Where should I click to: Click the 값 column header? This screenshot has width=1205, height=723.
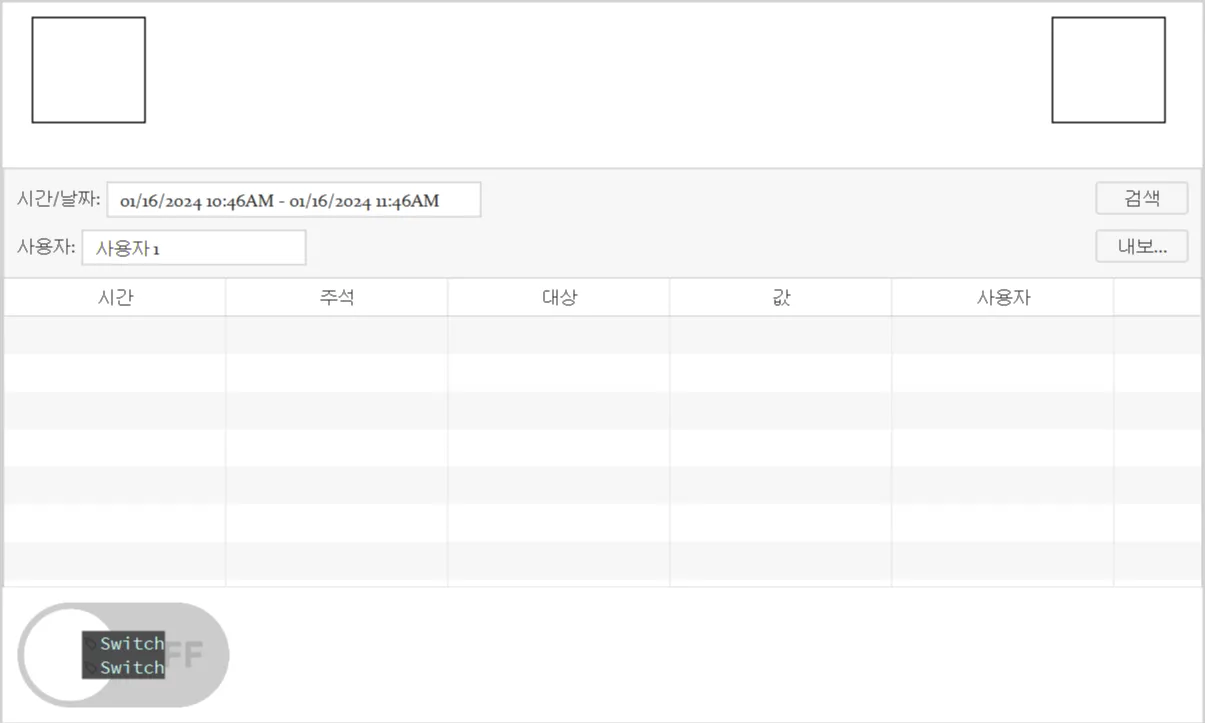[x=781, y=298]
